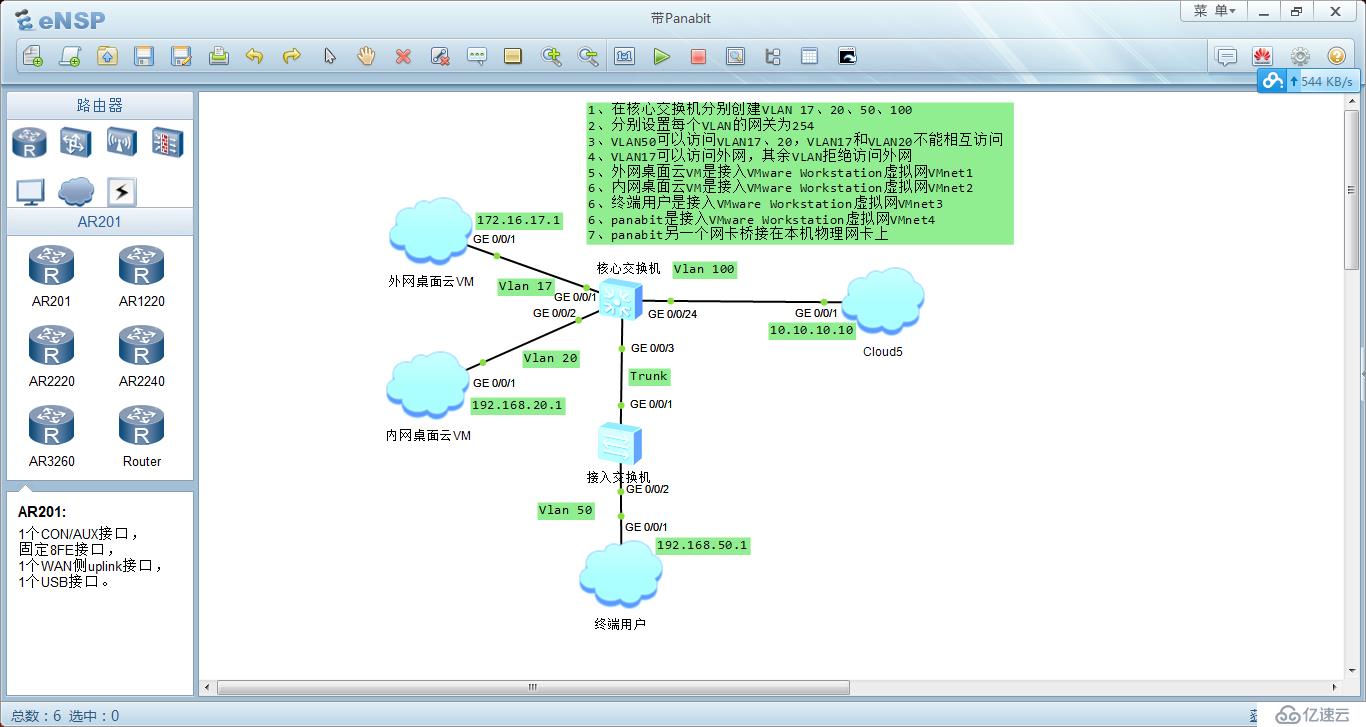The width and height of the screenshot is (1366, 727).
Task: Click the 10.10.10.10 label
Action: [x=812, y=330]
